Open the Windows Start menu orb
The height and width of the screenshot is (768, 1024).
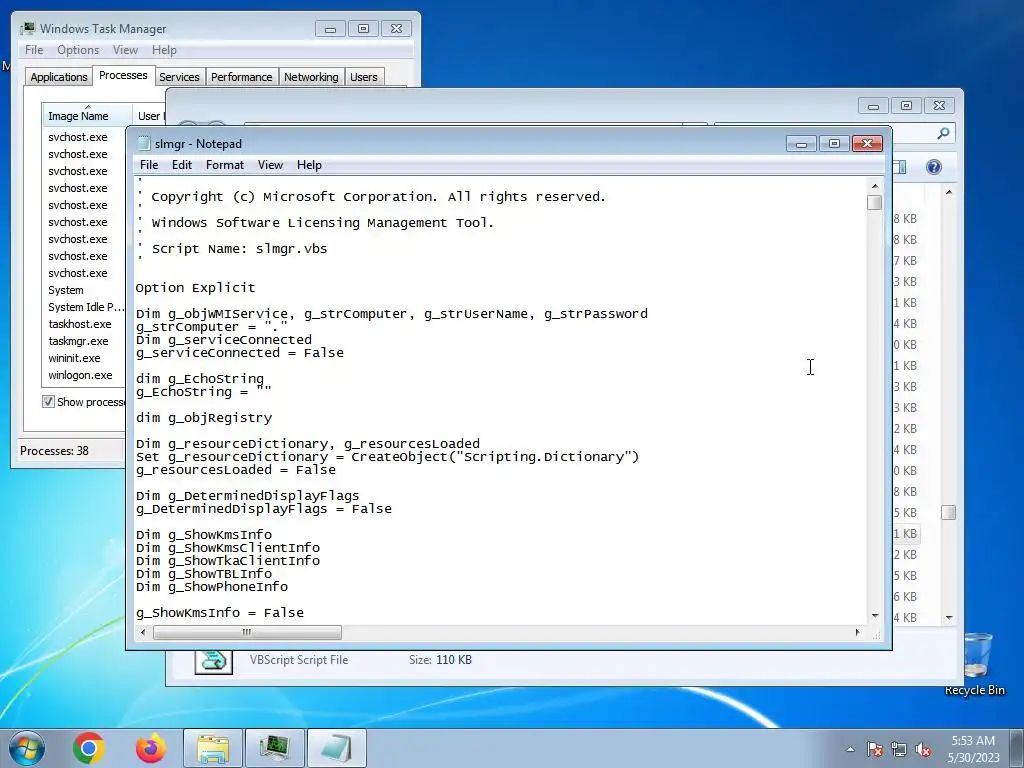(x=26, y=748)
